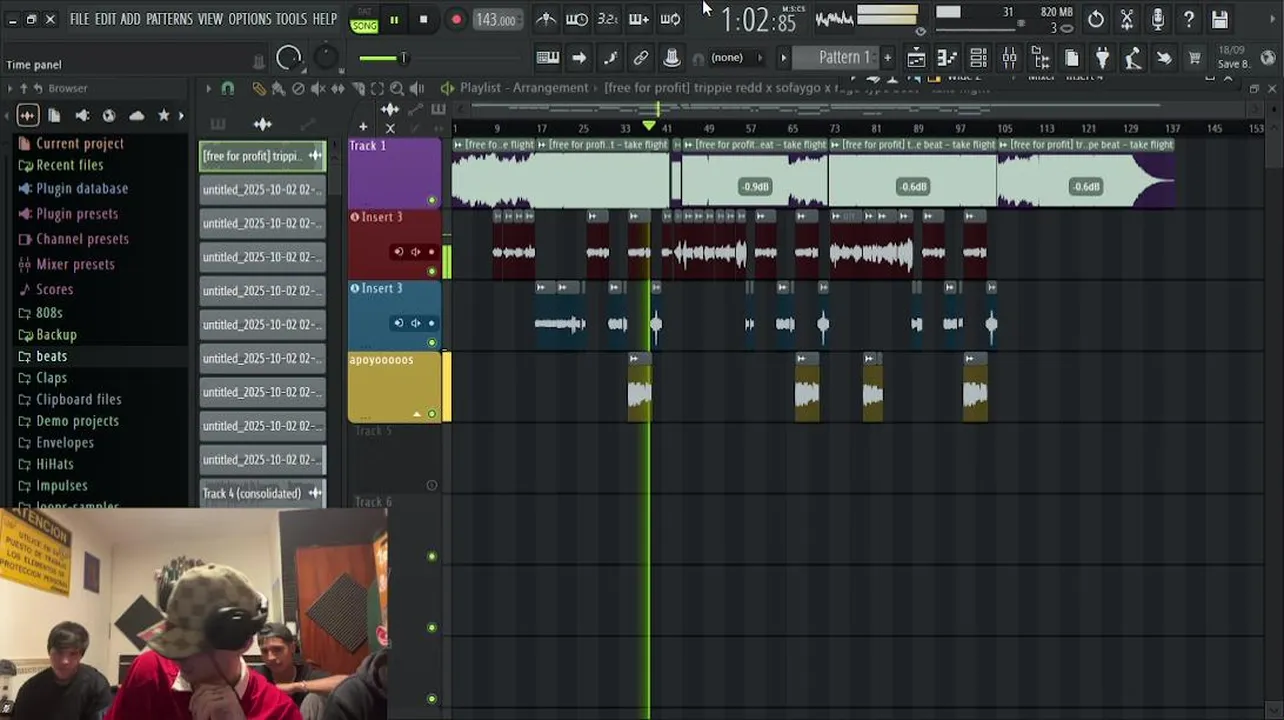Select Track 4 (consolidated) clip in picker

click(x=262, y=493)
